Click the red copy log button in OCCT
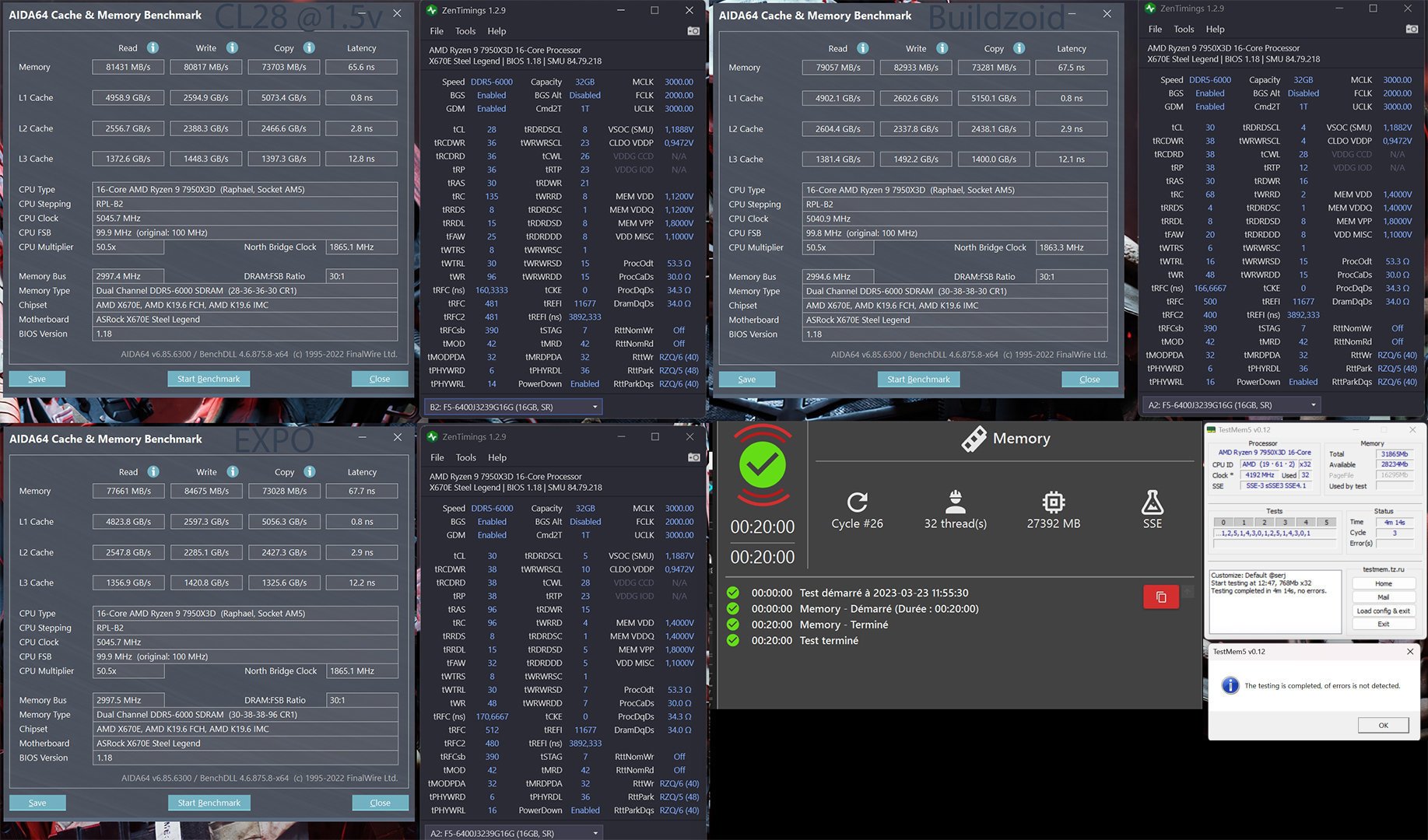Viewport: 1428px width, 840px height. [x=1161, y=597]
